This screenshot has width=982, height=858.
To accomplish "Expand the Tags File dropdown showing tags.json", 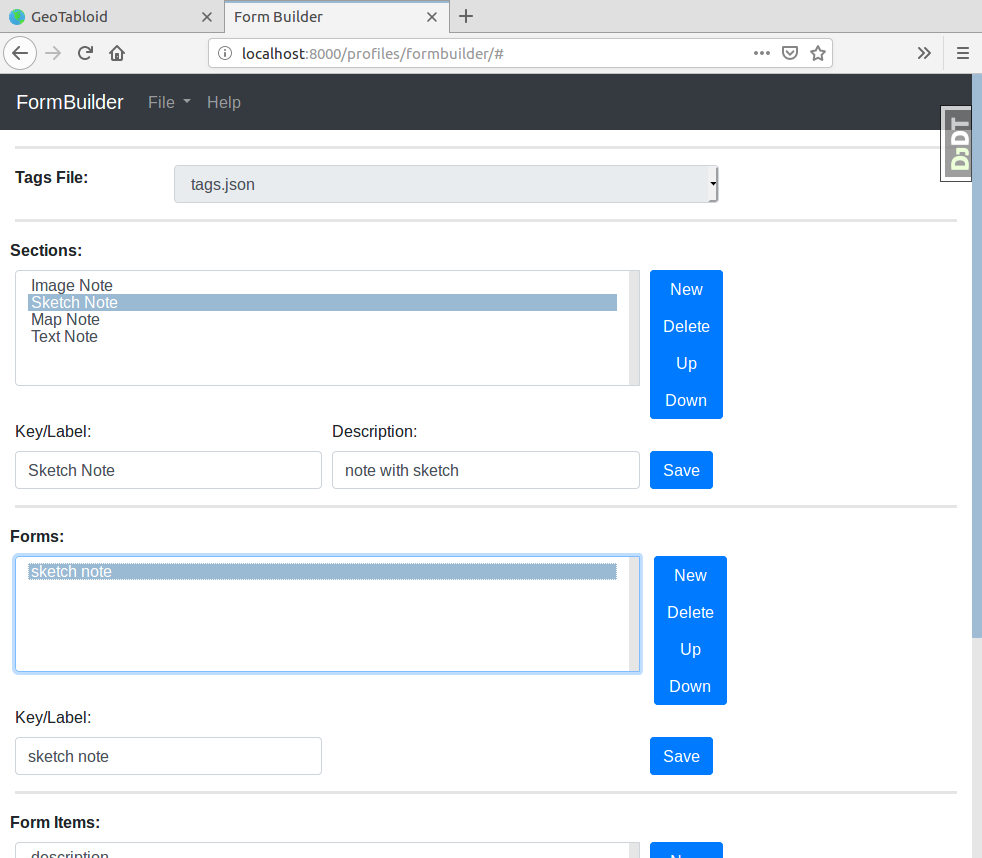I will [x=446, y=184].
